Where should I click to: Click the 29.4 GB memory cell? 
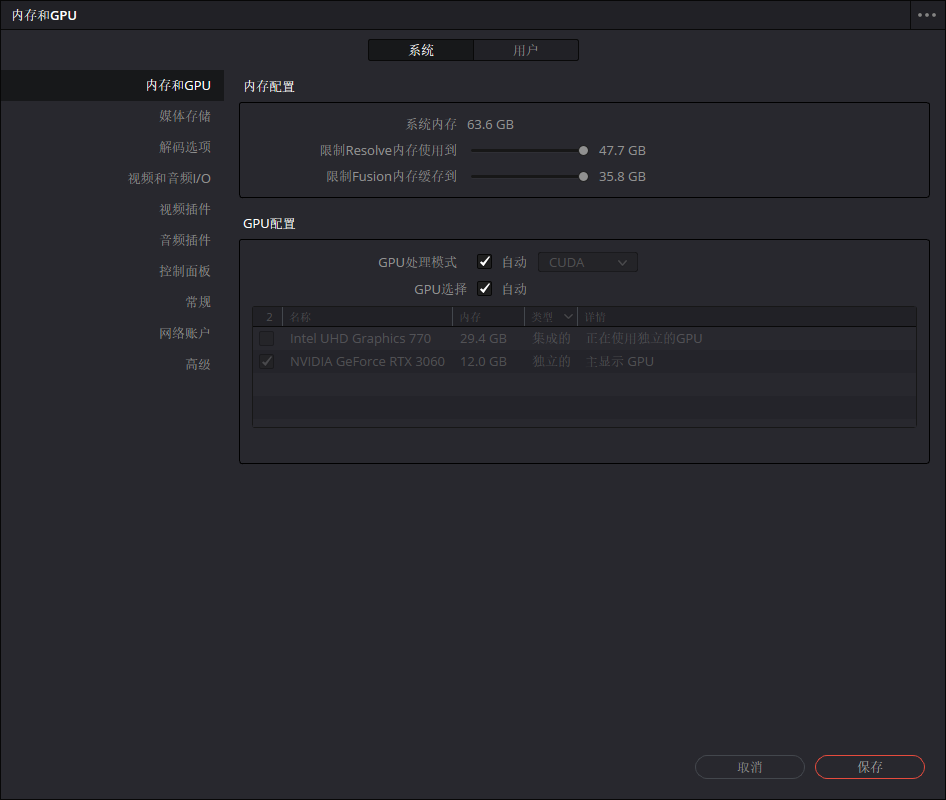pyautogui.click(x=483, y=338)
